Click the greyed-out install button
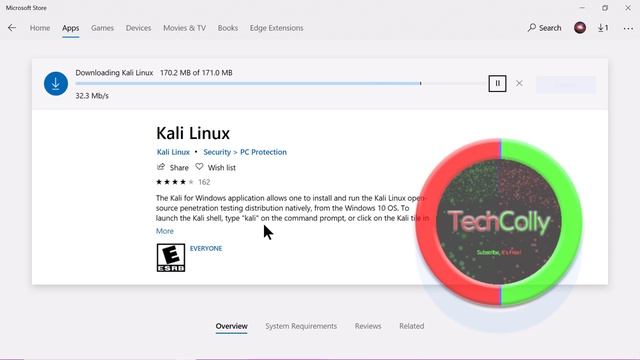The height and width of the screenshot is (360, 640). click(566, 84)
